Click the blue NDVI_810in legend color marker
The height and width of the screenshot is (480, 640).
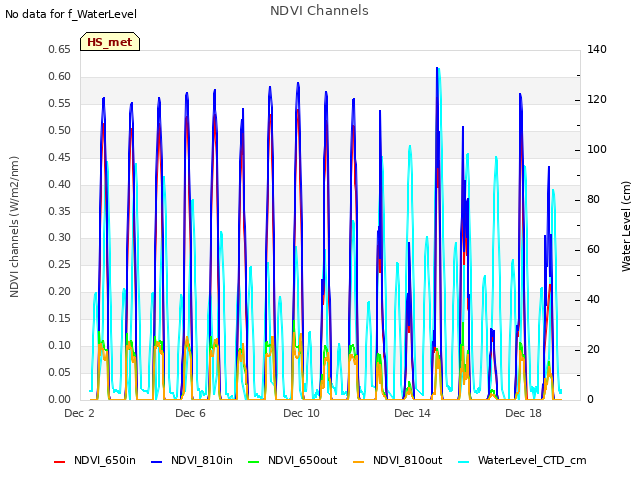[157, 462]
